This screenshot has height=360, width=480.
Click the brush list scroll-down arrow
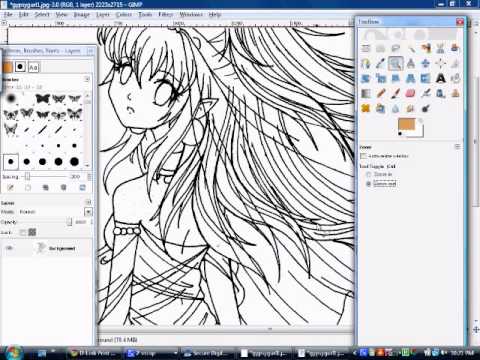click(87, 165)
